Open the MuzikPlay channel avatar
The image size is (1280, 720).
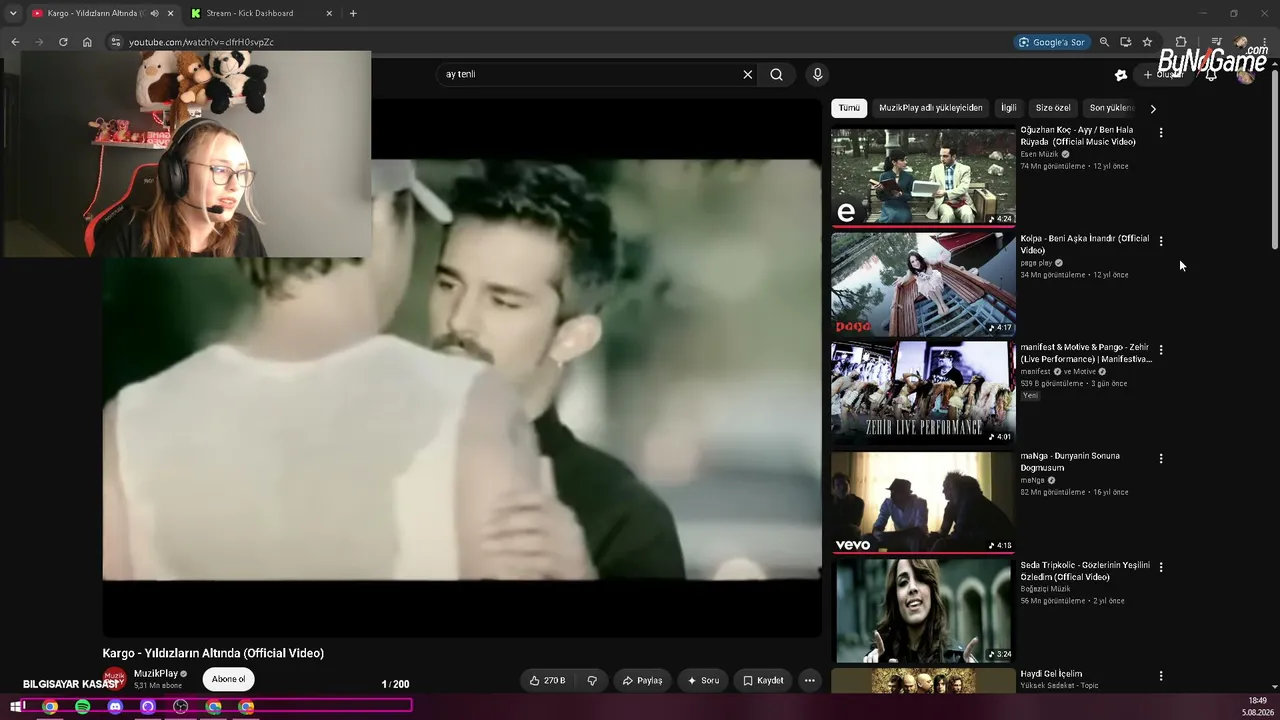click(x=115, y=679)
